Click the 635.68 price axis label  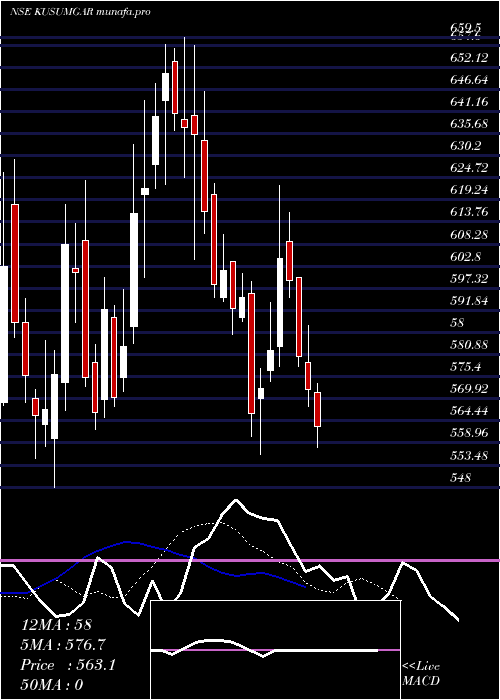pyautogui.click(x=470, y=124)
